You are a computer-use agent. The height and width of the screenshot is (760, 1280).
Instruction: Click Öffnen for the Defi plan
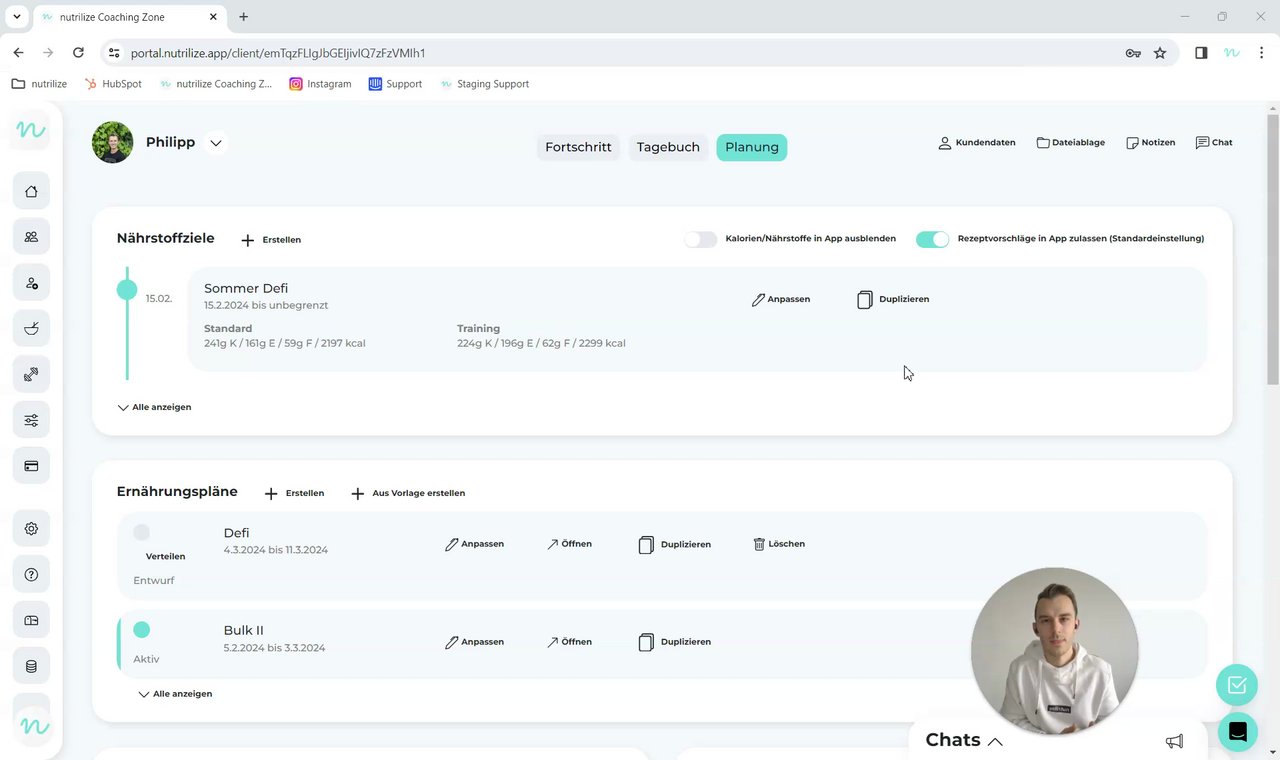tap(569, 544)
